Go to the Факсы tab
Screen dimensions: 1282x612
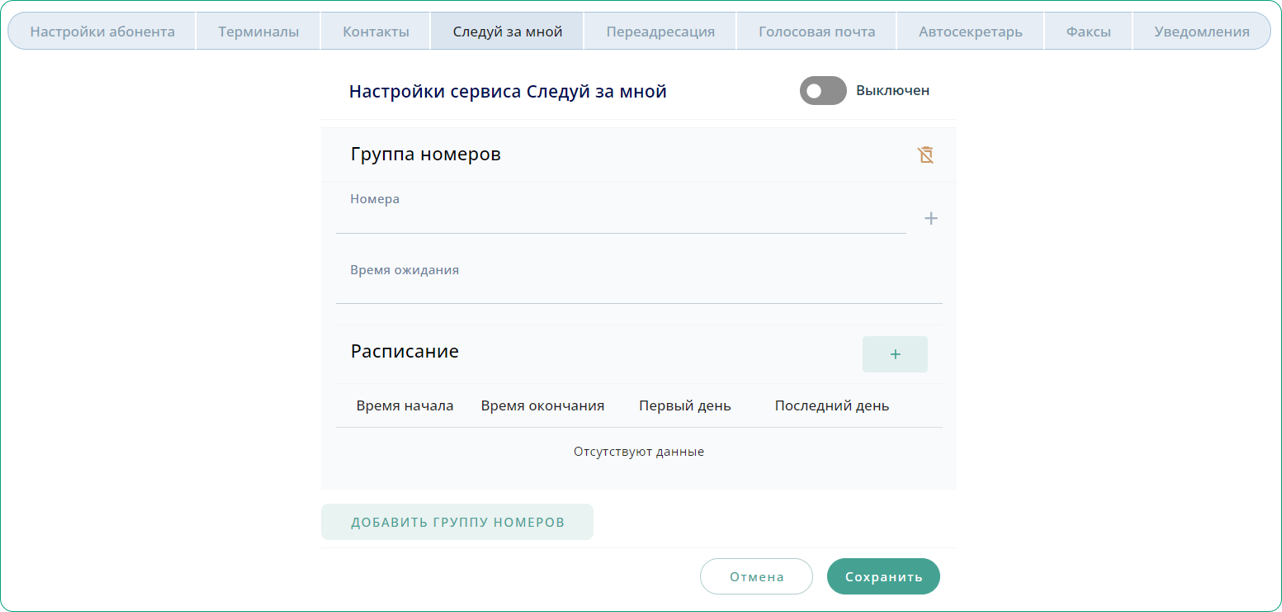1088,31
